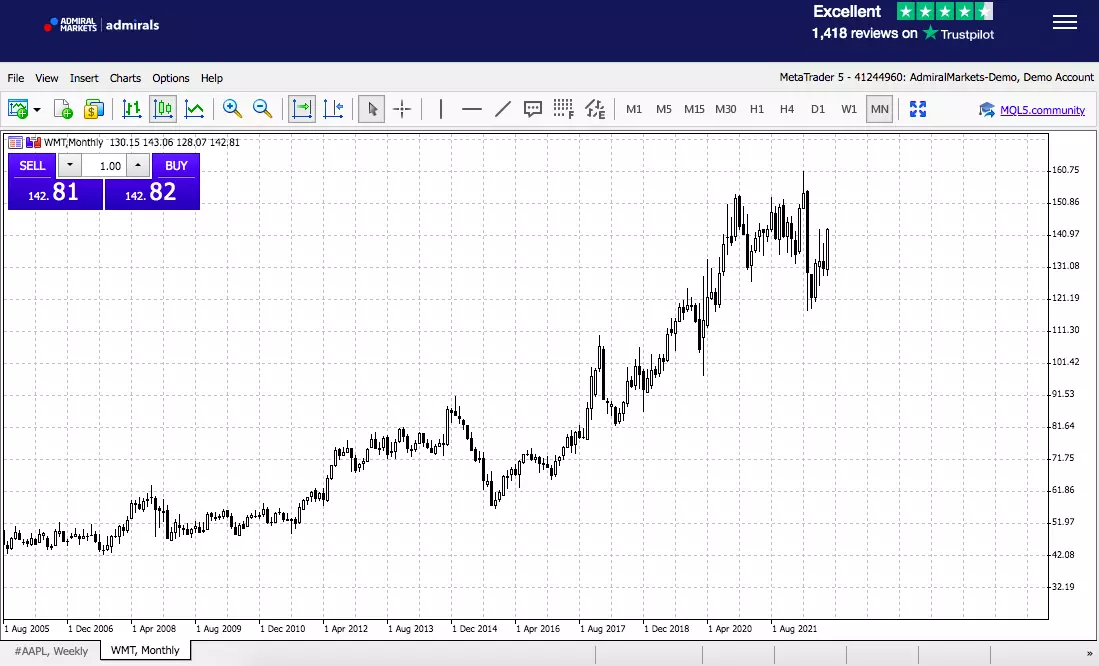The image size is (1099, 666).
Task: Click the 160.75 price axis label
Action: pos(1065,170)
